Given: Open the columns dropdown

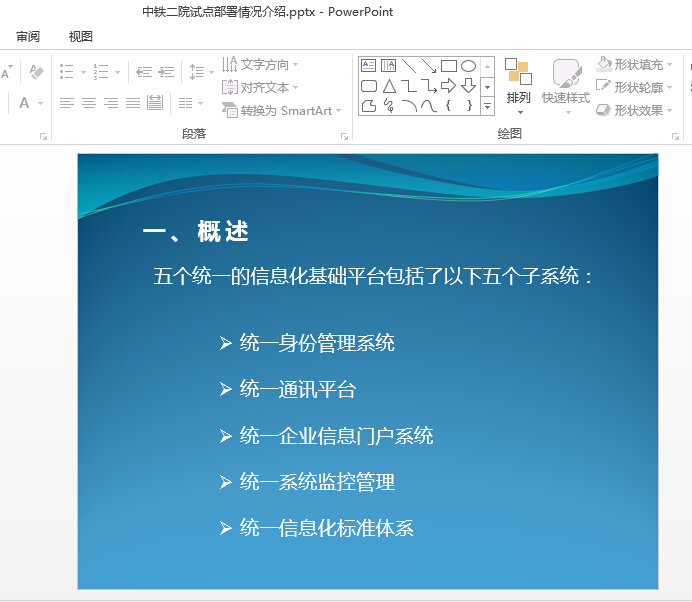Looking at the screenshot, I should (191, 103).
